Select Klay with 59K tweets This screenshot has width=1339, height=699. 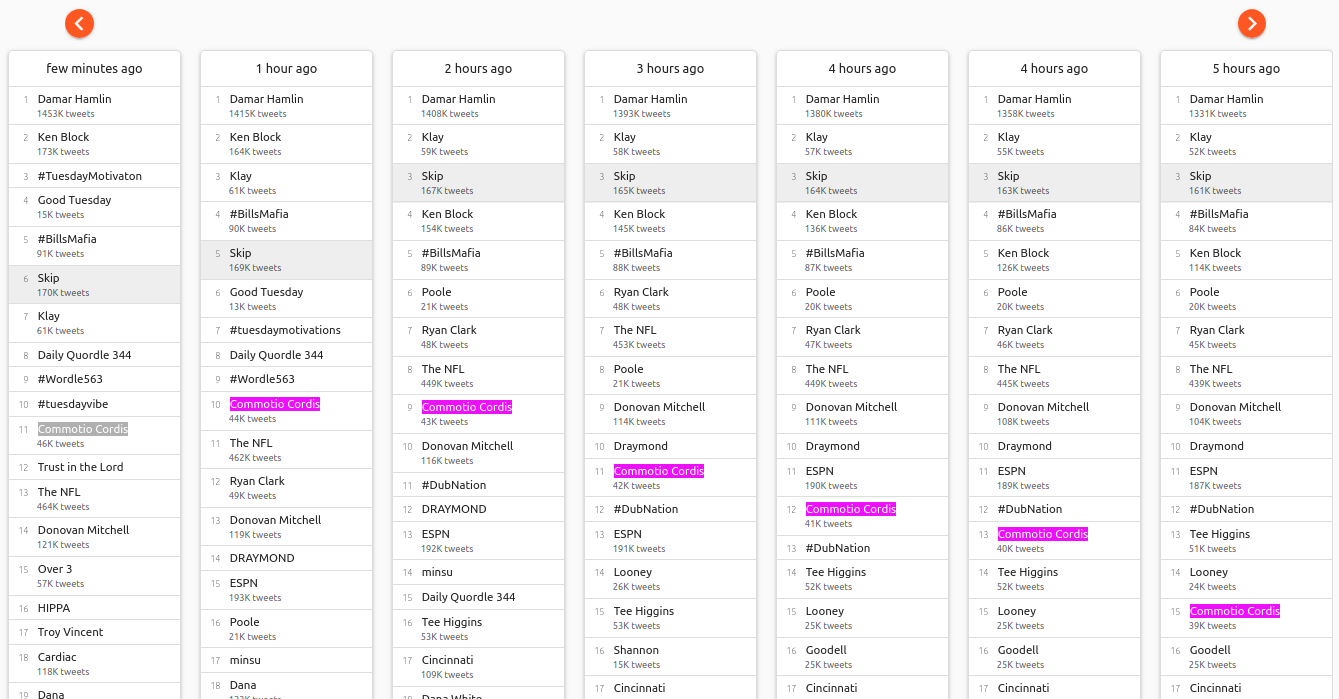pos(479,144)
